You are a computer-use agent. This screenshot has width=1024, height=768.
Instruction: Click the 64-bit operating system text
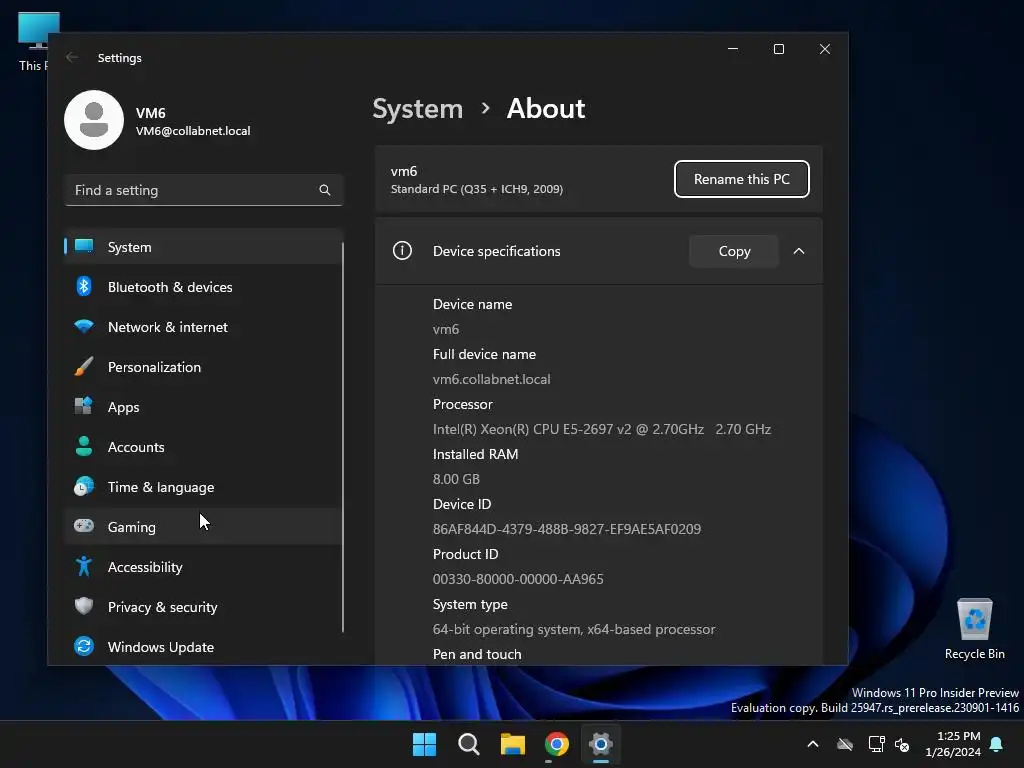573,629
